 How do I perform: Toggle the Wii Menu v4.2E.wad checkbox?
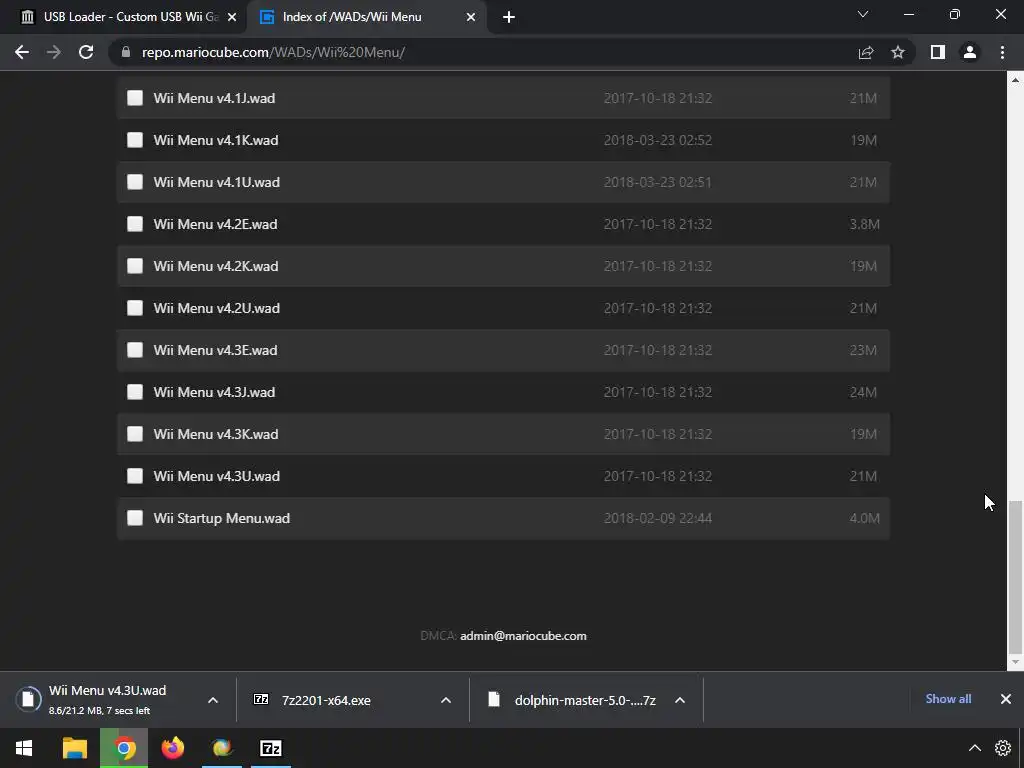point(135,224)
